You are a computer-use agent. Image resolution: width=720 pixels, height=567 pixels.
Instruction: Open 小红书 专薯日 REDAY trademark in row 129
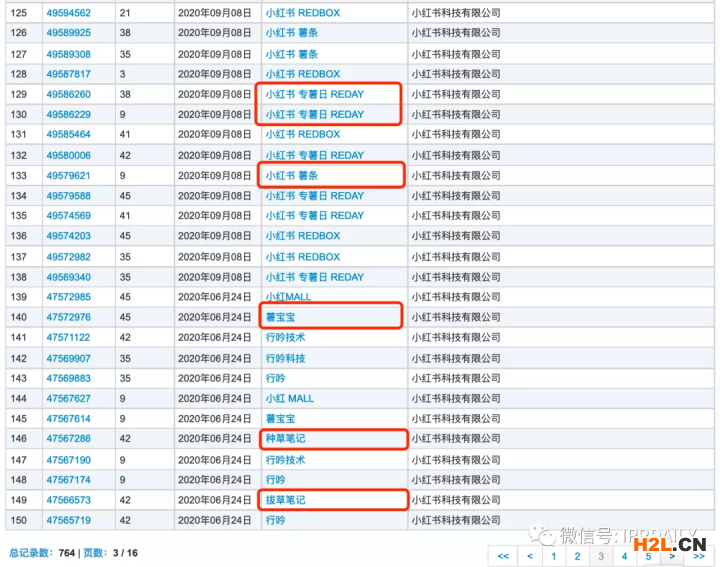pos(315,94)
